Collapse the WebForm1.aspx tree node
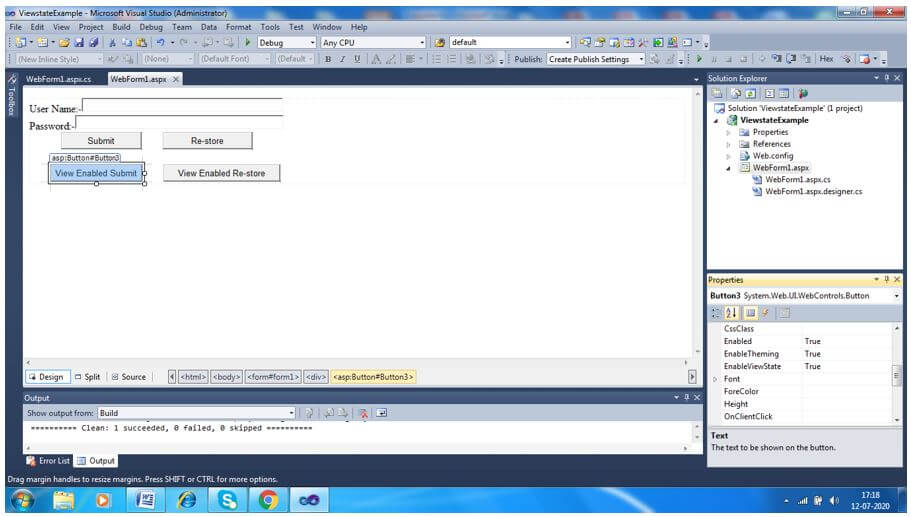Screen dimensions: 911x517 point(728,168)
